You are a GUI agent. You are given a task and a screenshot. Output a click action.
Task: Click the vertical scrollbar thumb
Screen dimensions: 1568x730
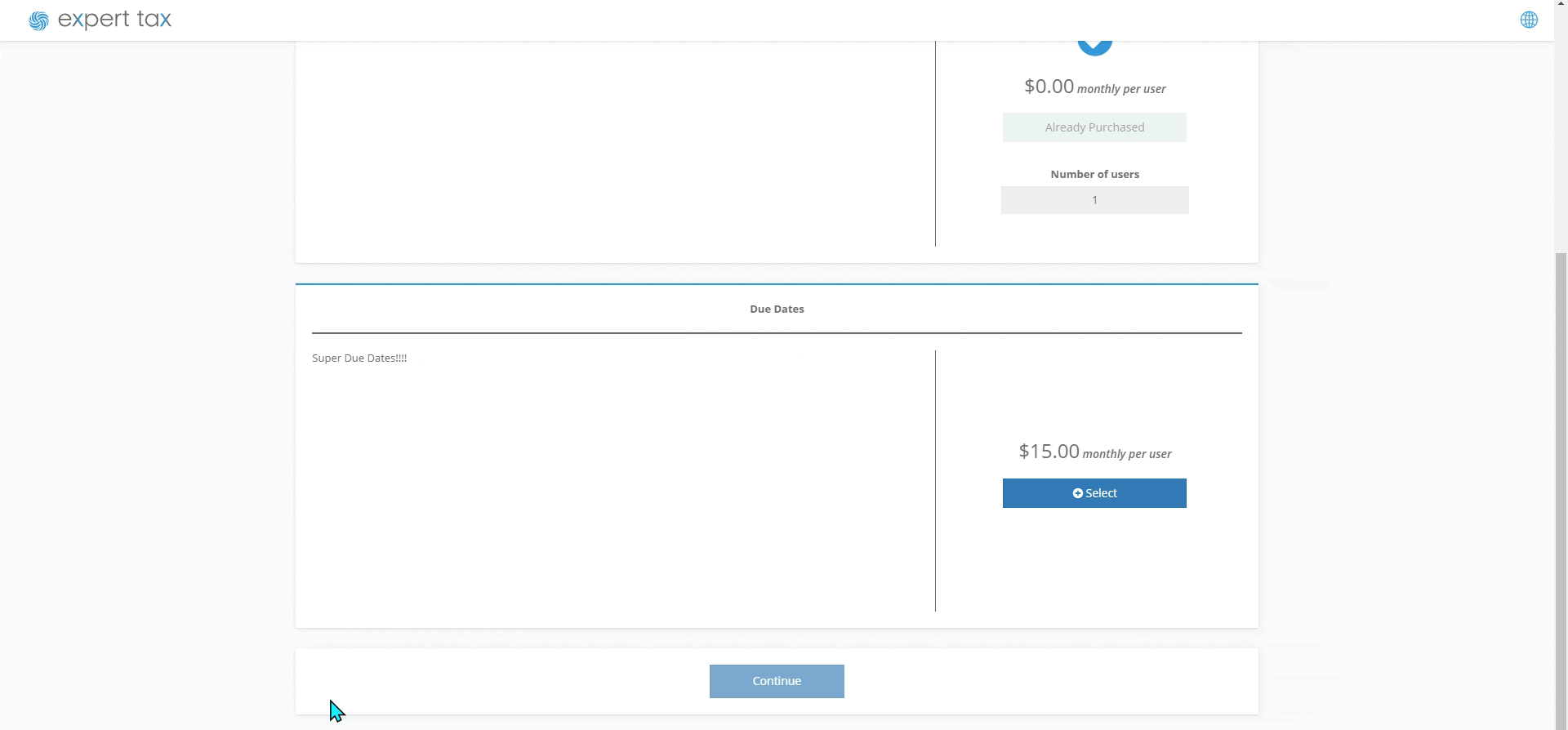click(1561, 490)
